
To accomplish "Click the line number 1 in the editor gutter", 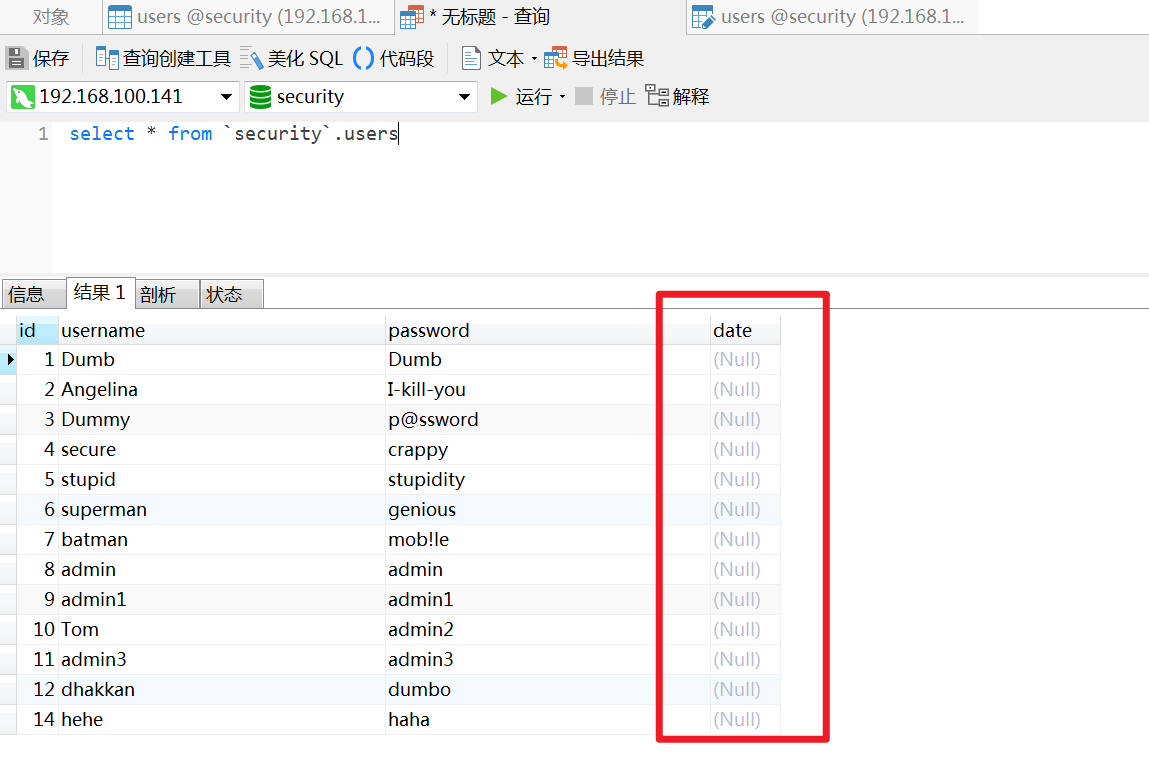I will [43, 133].
